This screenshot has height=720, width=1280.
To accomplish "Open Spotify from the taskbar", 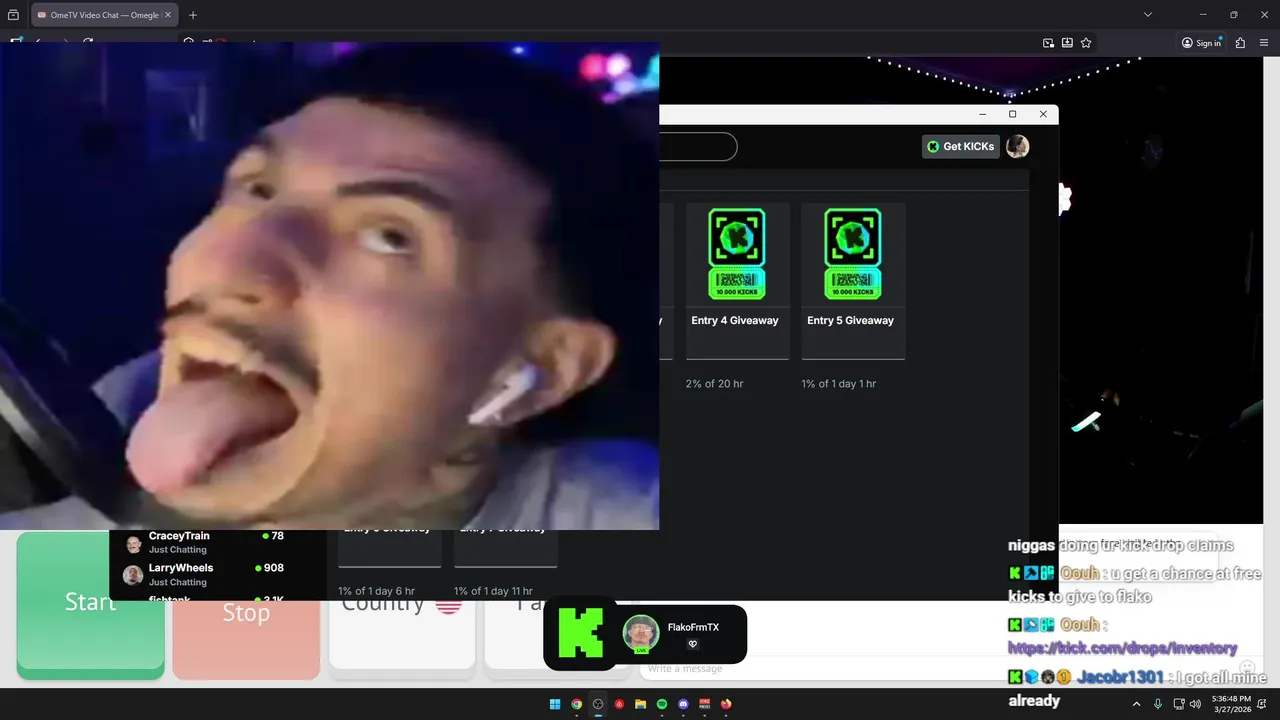I will click(x=662, y=704).
